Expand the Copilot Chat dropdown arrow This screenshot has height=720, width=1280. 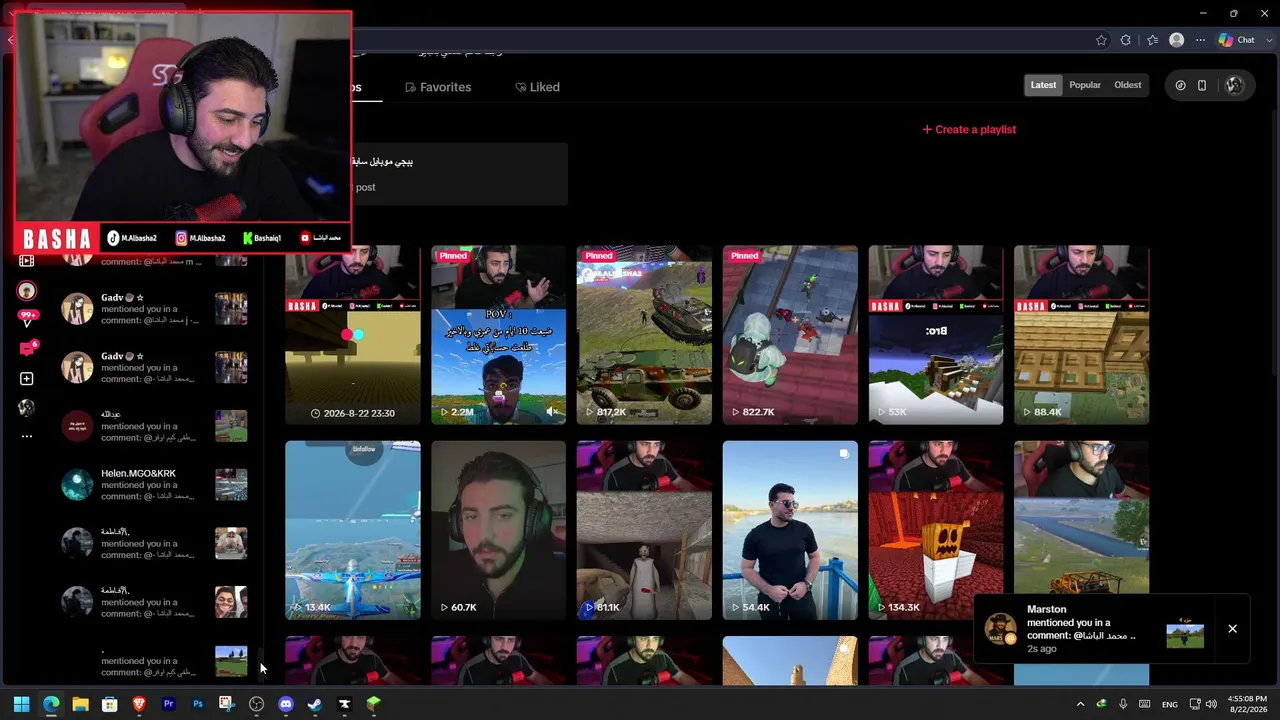point(1267,40)
